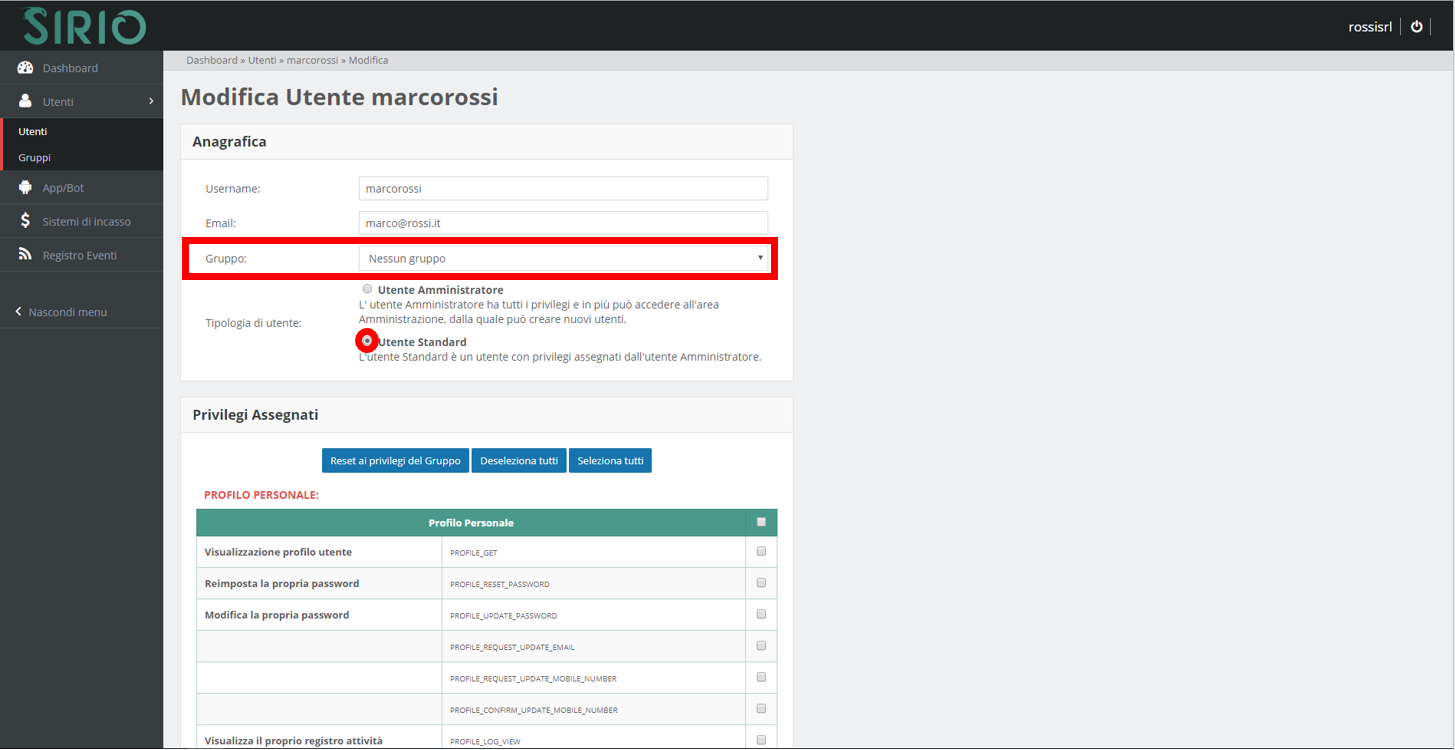Click the SIRIO logo
Screen dimensions: 1455x750
point(84,26)
